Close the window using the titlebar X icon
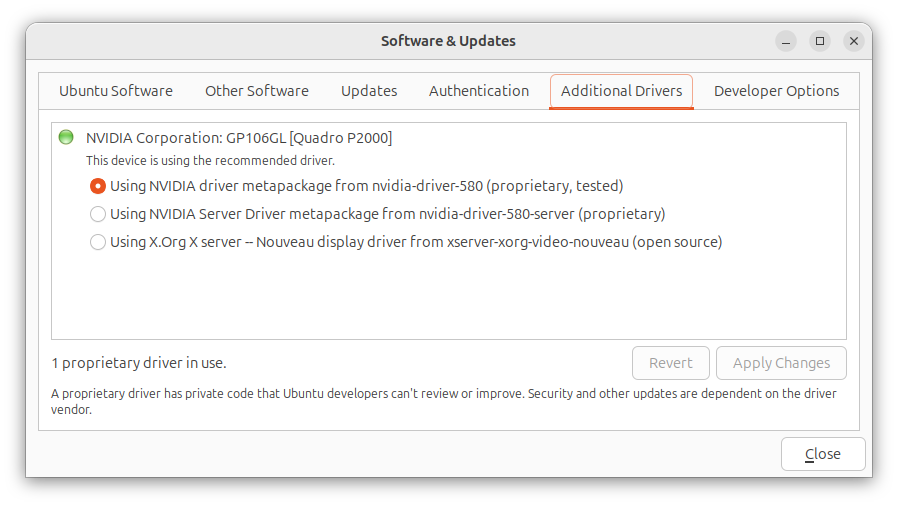 pyautogui.click(x=853, y=41)
